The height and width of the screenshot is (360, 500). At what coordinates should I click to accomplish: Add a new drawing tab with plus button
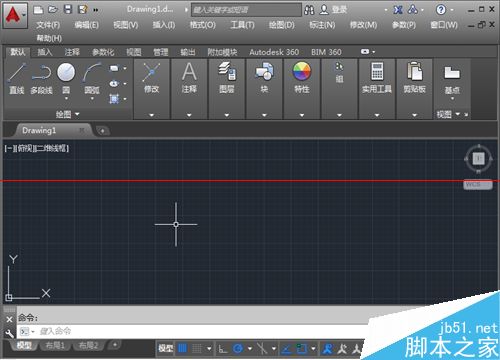(103, 131)
